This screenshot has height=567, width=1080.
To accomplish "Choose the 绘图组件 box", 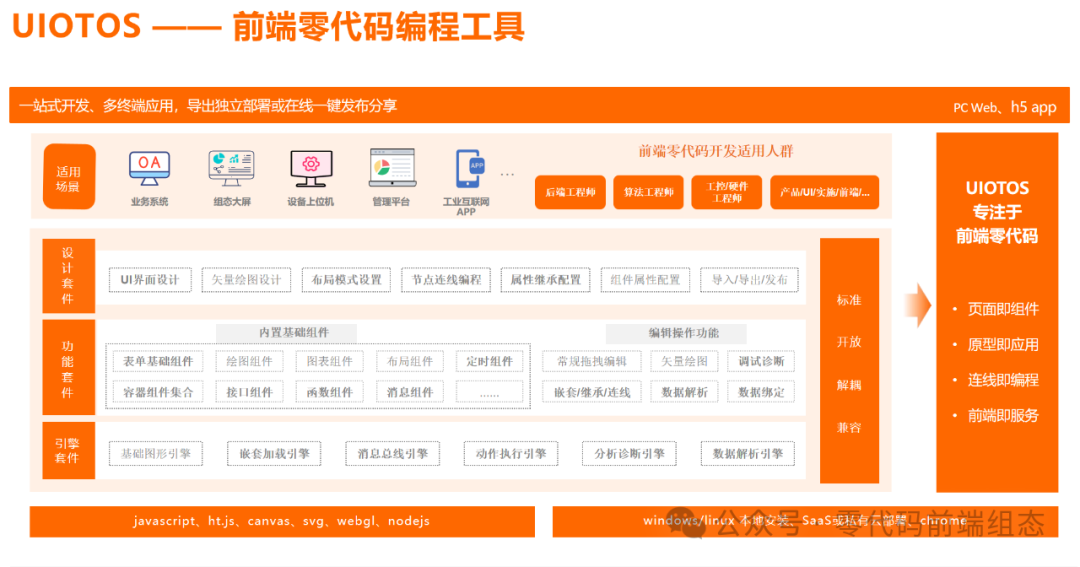I will [x=249, y=361].
